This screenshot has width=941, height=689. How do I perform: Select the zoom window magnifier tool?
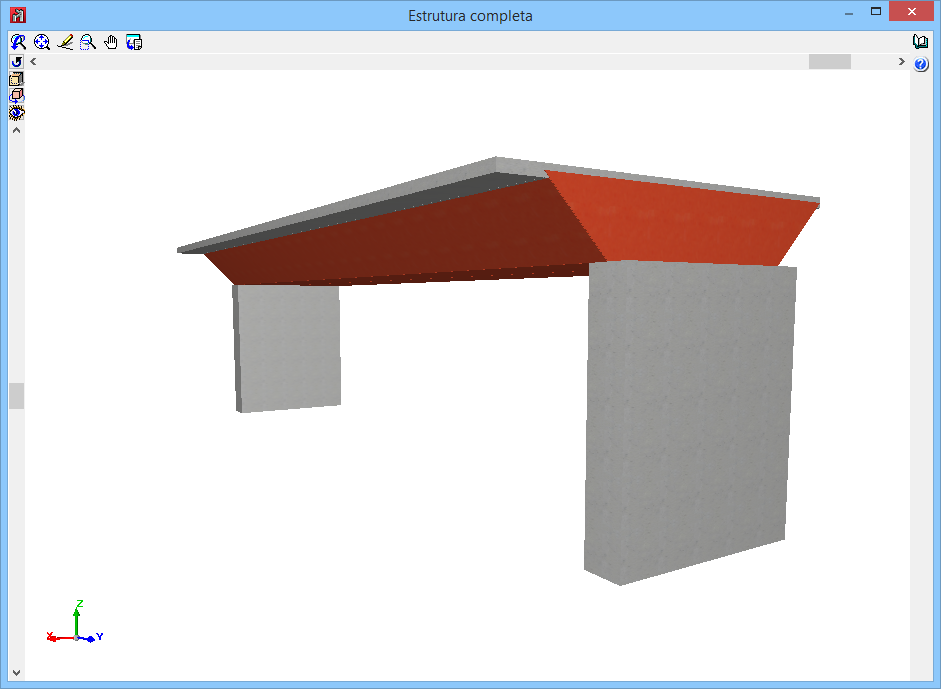88,42
